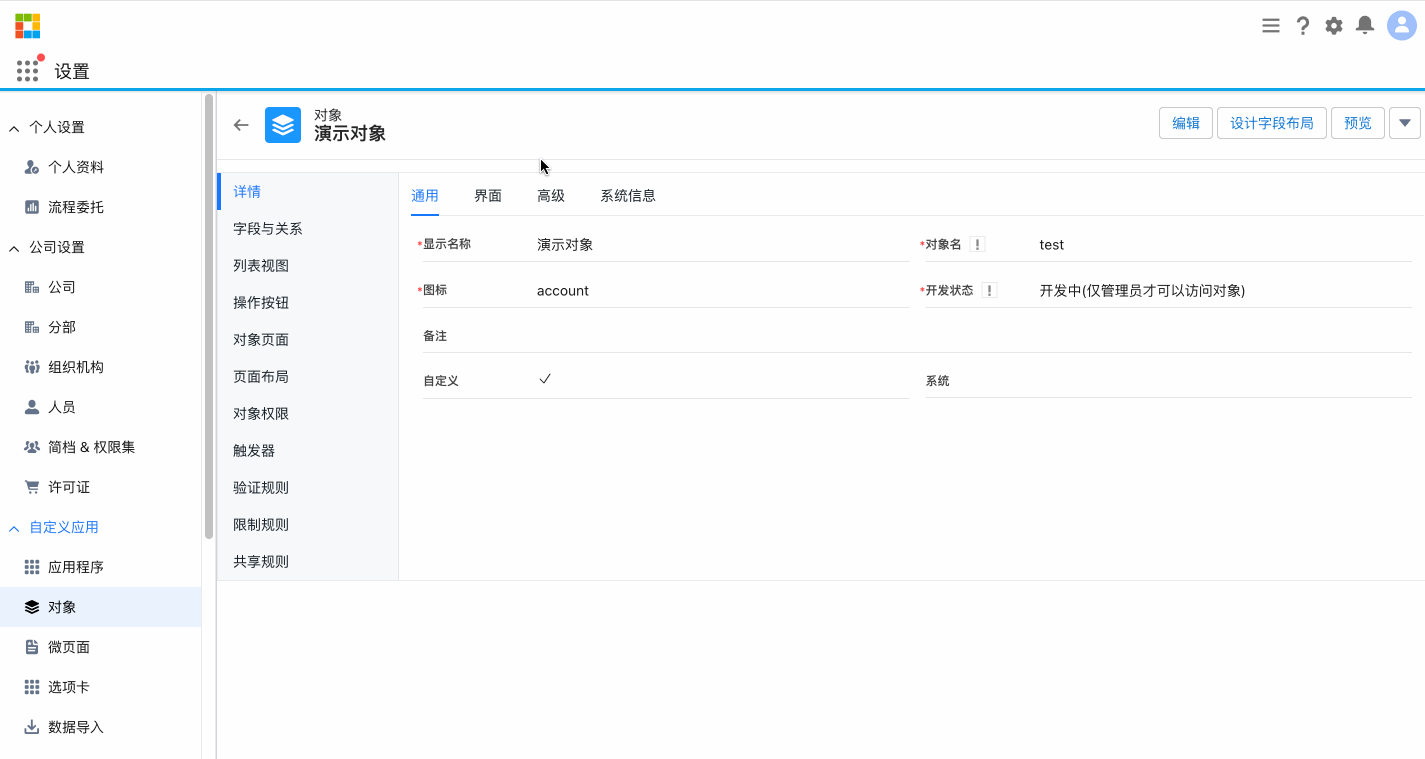Collapse the 个人设置 section
1425x759 pixels.
(13, 128)
